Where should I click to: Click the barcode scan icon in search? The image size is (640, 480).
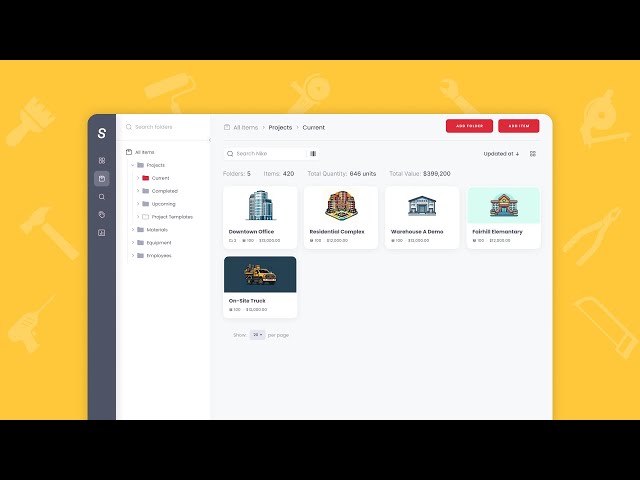click(x=313, y=153)
